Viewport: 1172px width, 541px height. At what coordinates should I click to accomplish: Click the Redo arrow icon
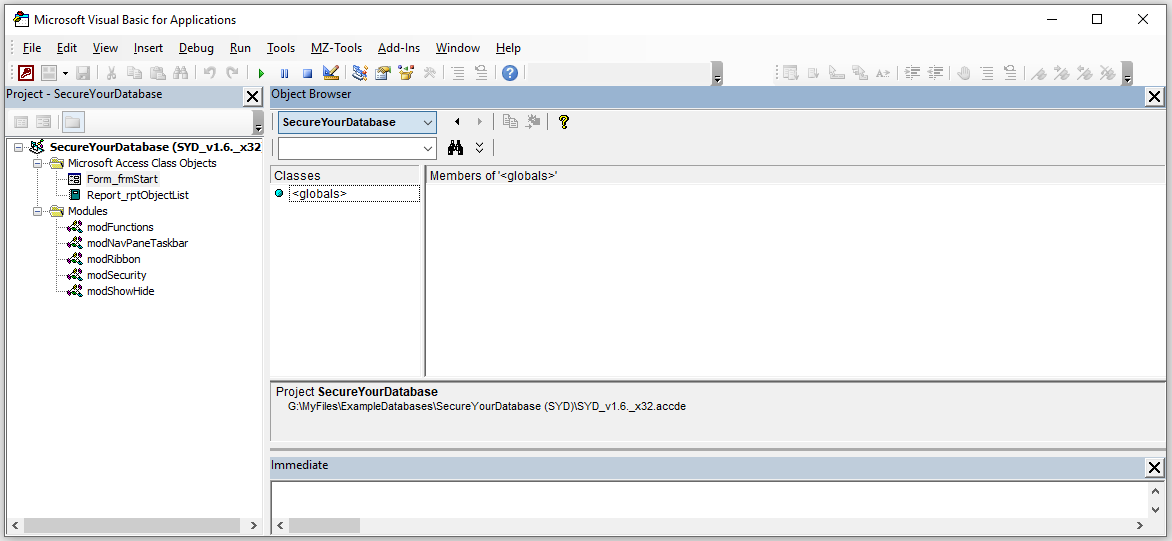coord(232,72)
